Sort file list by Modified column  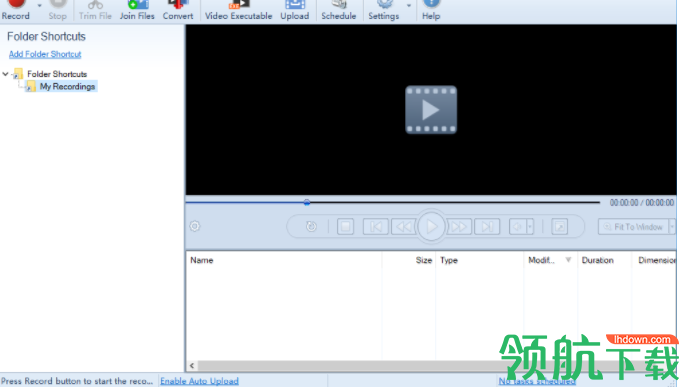[550, 260]
